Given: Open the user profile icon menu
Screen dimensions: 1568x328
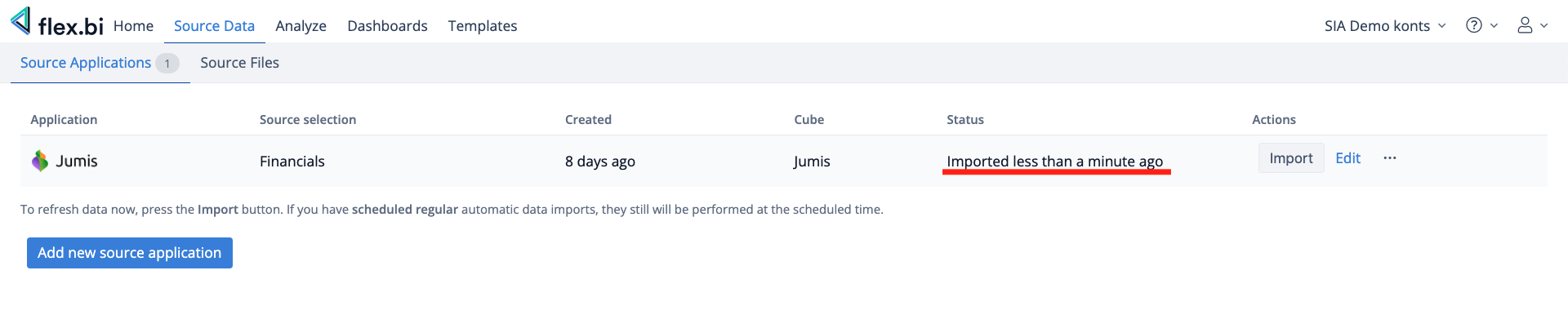Looking at the screenshot, I should click(1525, 25).
